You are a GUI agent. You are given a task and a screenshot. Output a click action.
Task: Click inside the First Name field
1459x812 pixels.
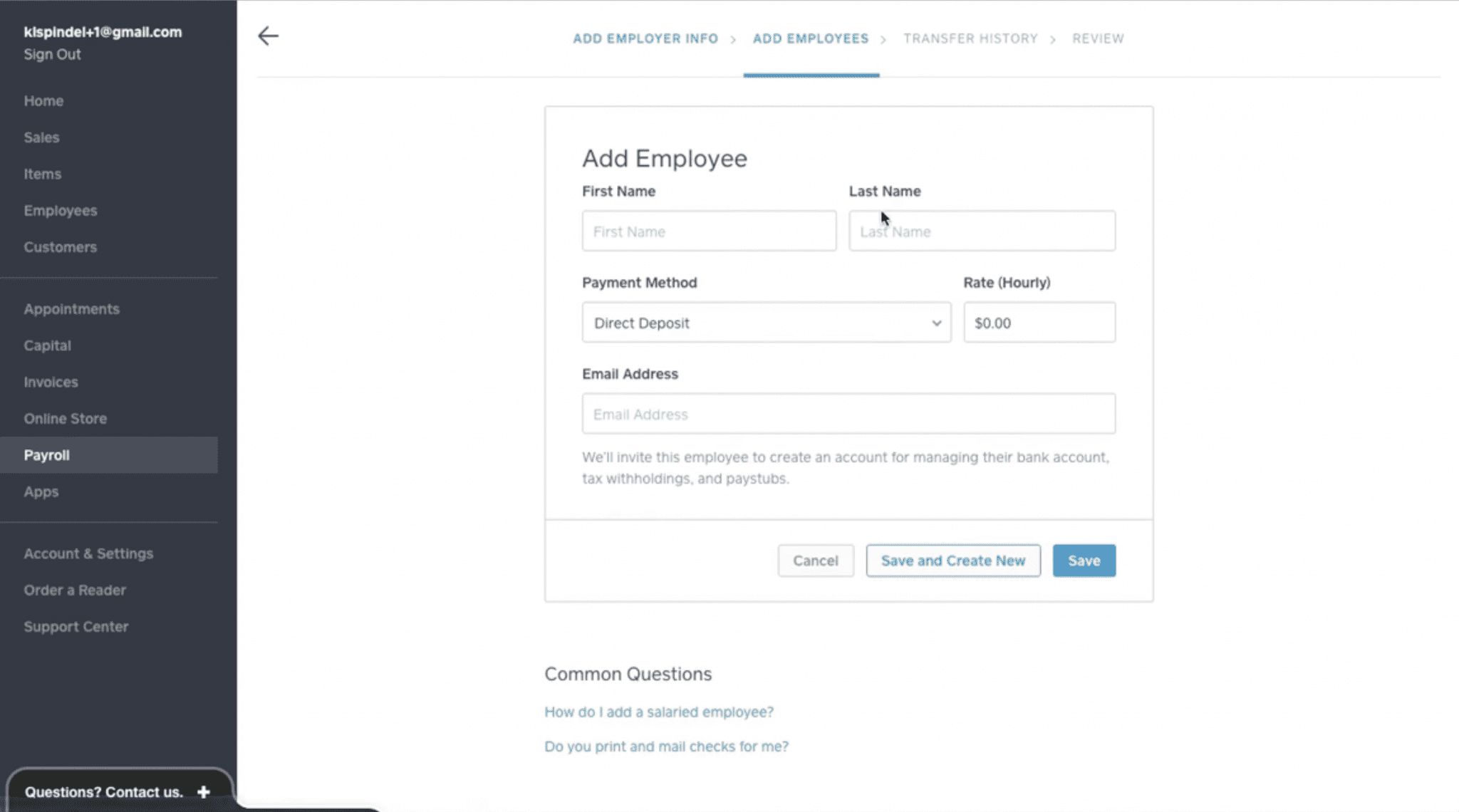[708, 231]
